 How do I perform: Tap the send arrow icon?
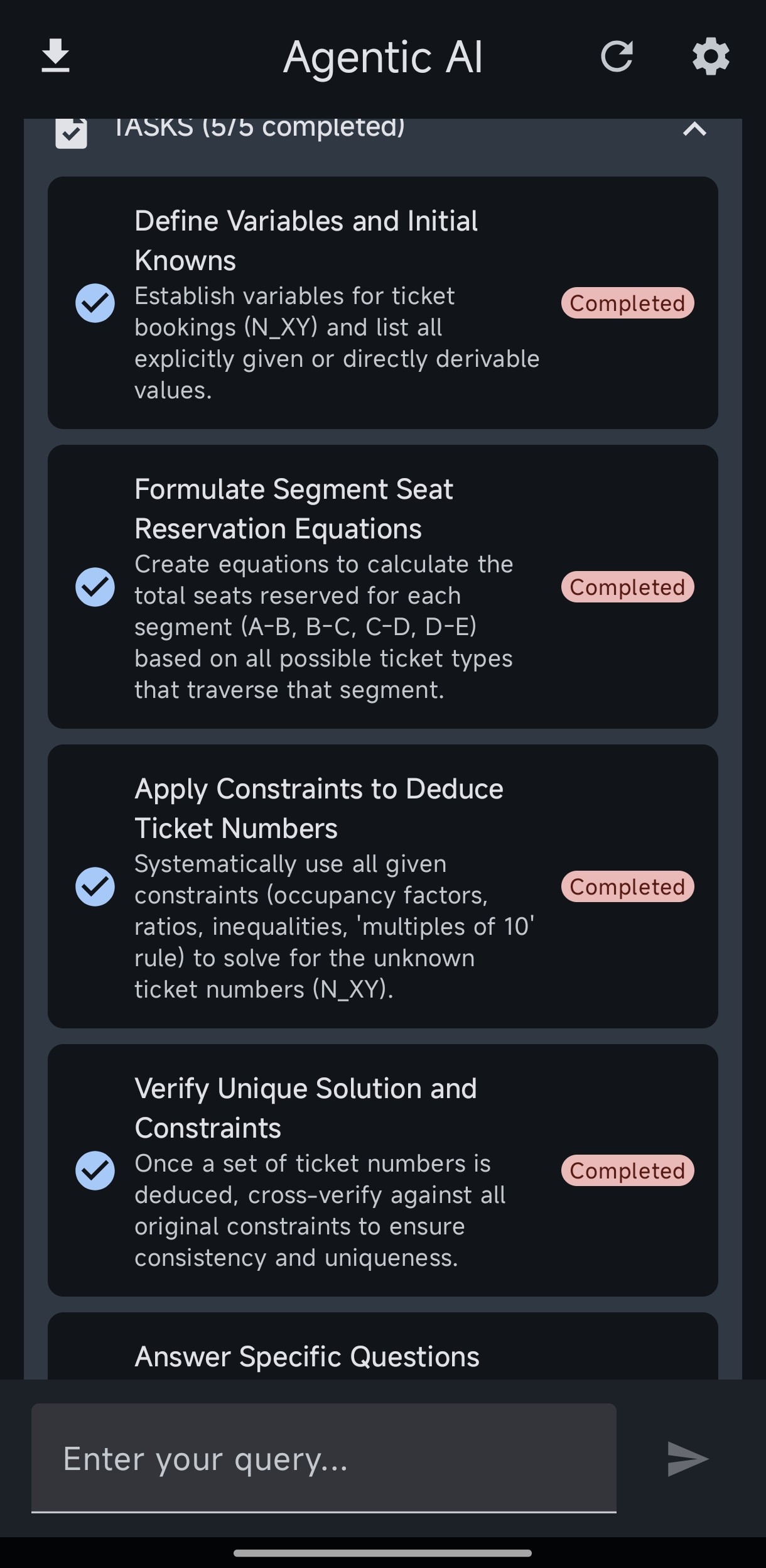[x=688, y=1459]
